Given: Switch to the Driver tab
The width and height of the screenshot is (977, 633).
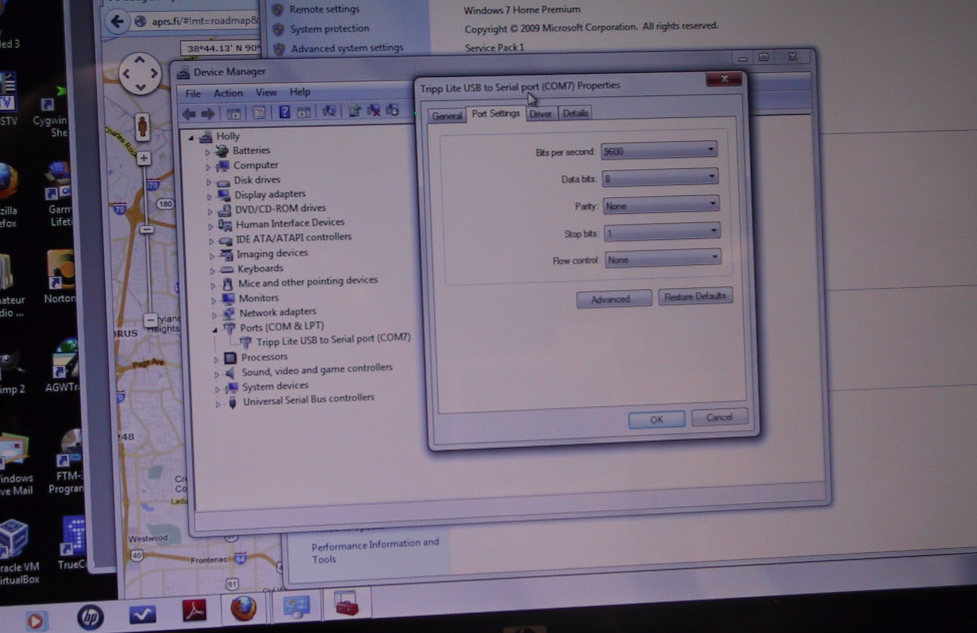Looking at the screenshot, I should [541, 114].
